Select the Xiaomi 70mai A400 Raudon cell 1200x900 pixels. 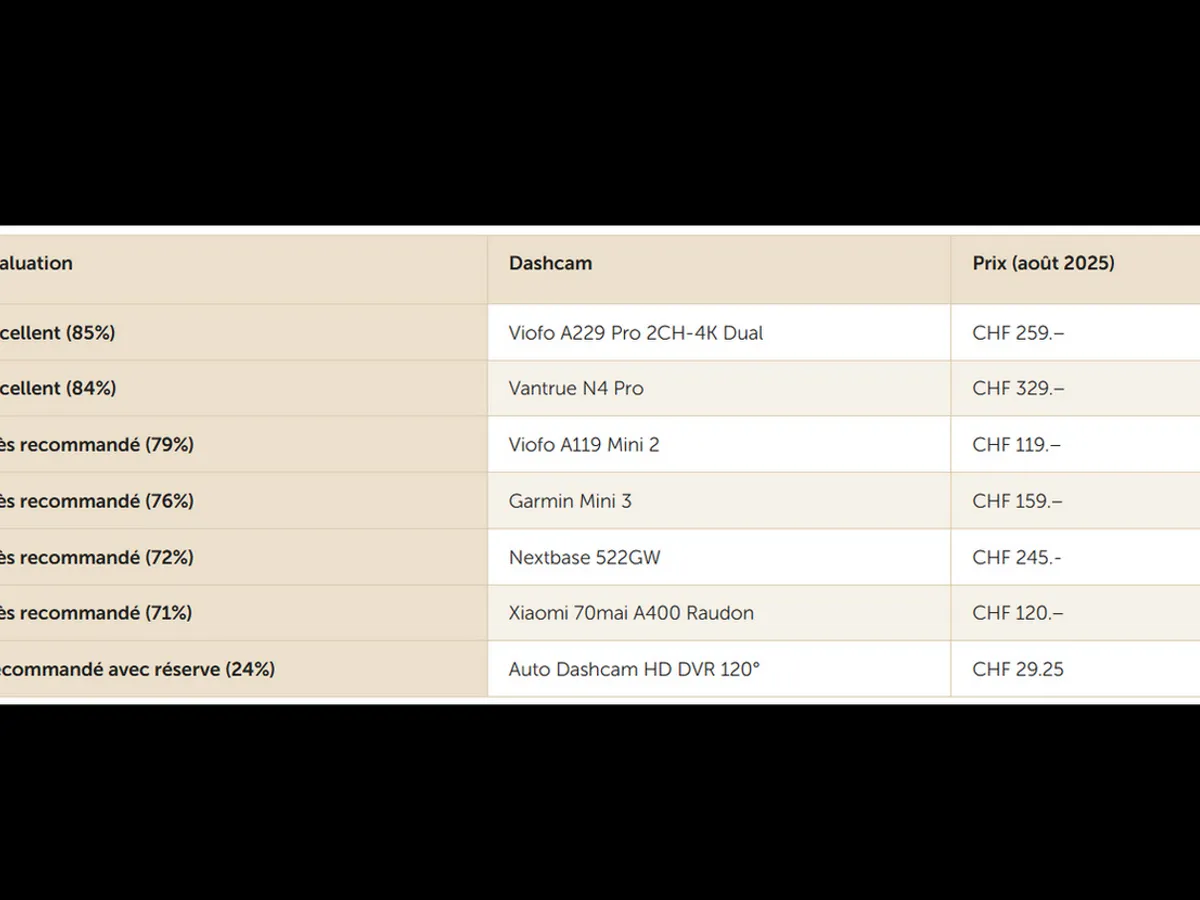[631, 613]
